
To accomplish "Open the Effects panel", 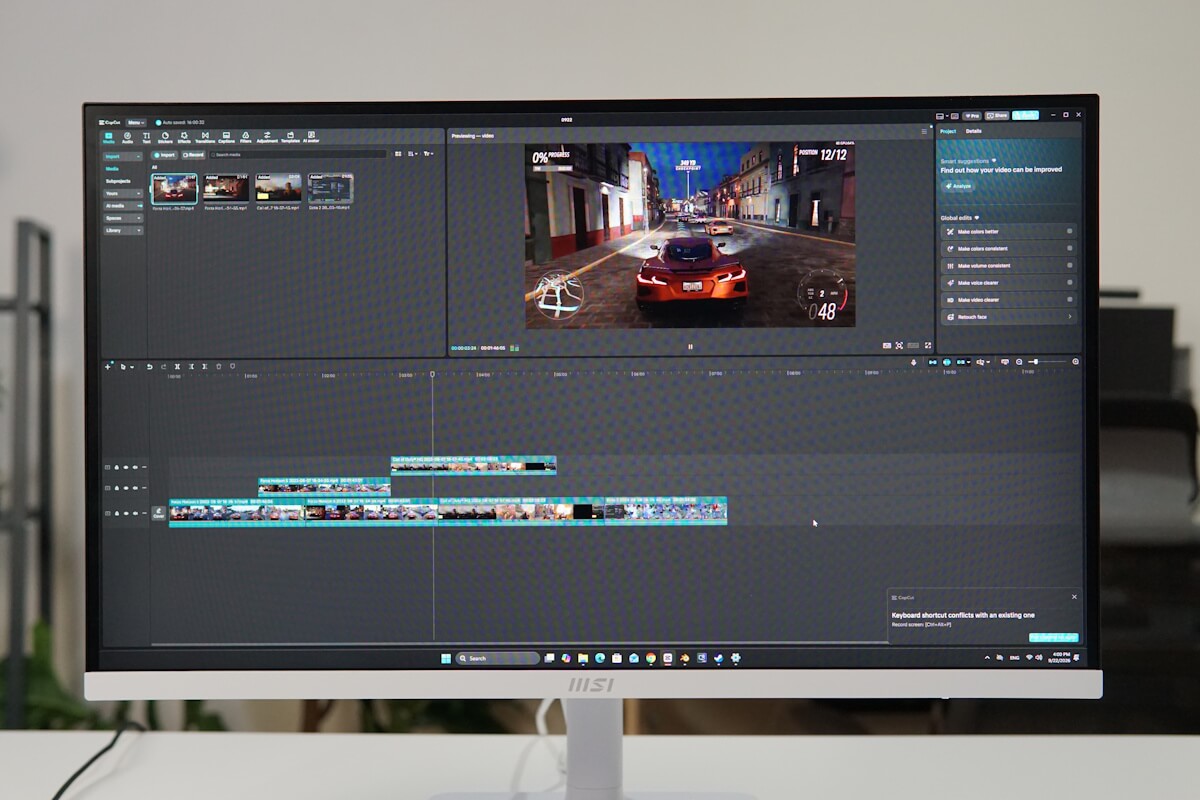I will coord(184,137).
